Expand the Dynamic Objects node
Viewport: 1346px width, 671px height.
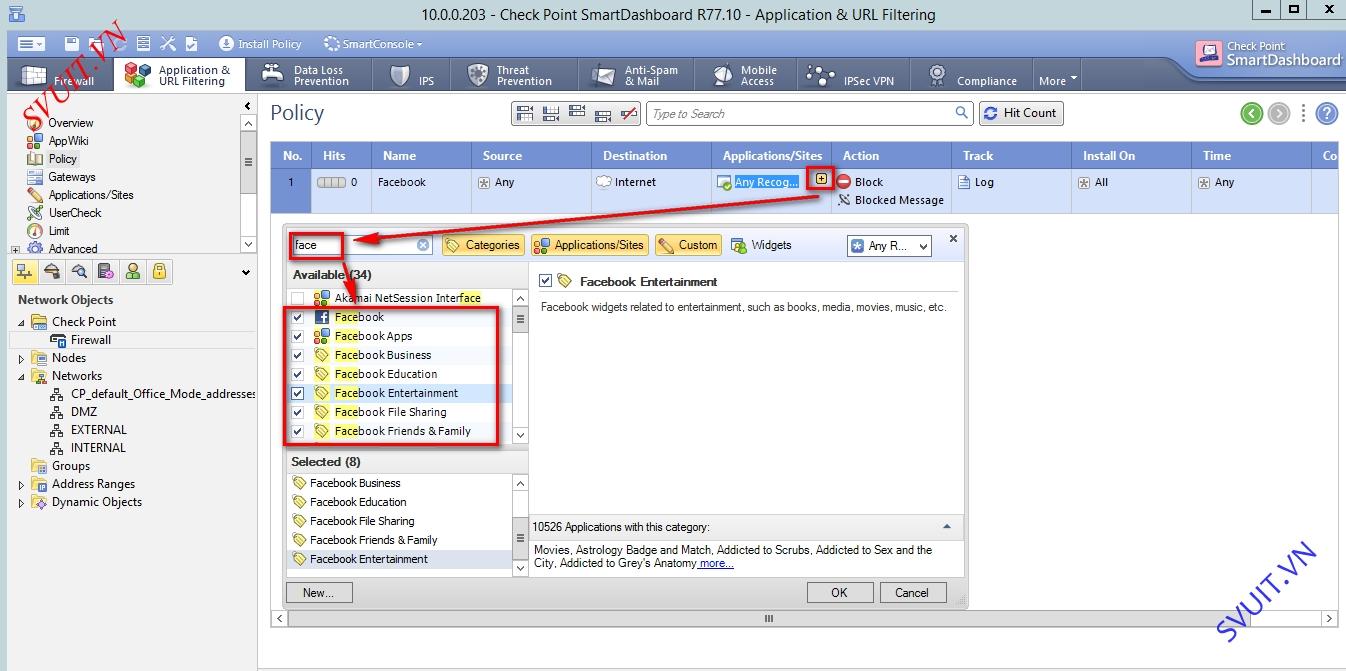(21, 502)
